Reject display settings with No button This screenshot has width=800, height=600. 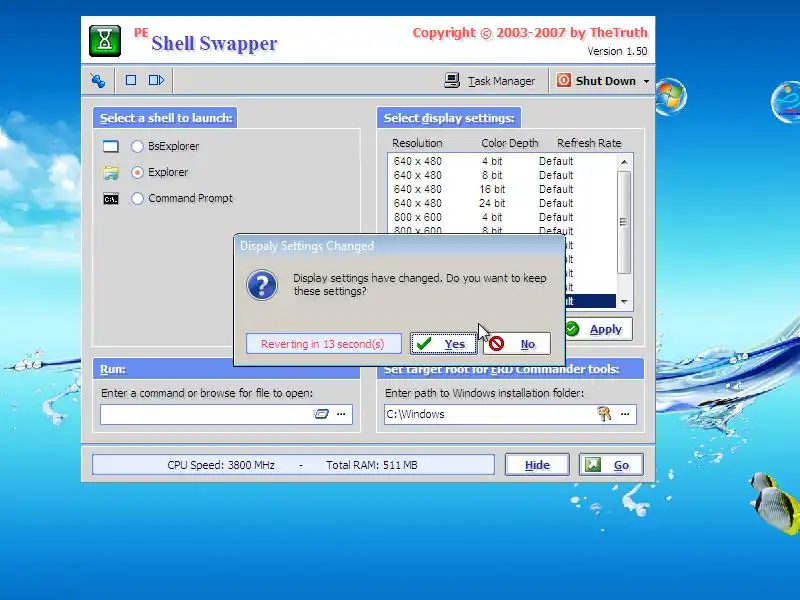click(517, 344)
